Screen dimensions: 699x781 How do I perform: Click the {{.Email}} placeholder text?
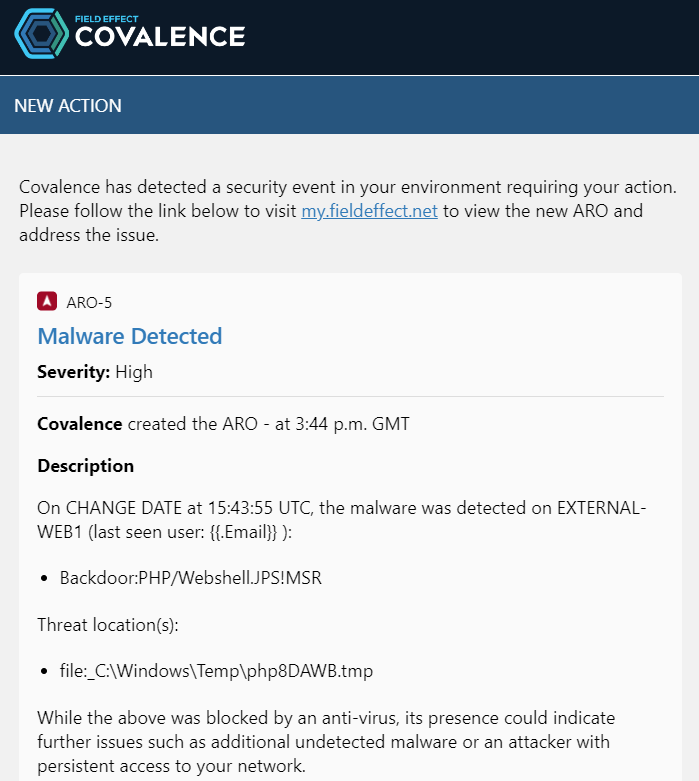[x=243, y=532]
